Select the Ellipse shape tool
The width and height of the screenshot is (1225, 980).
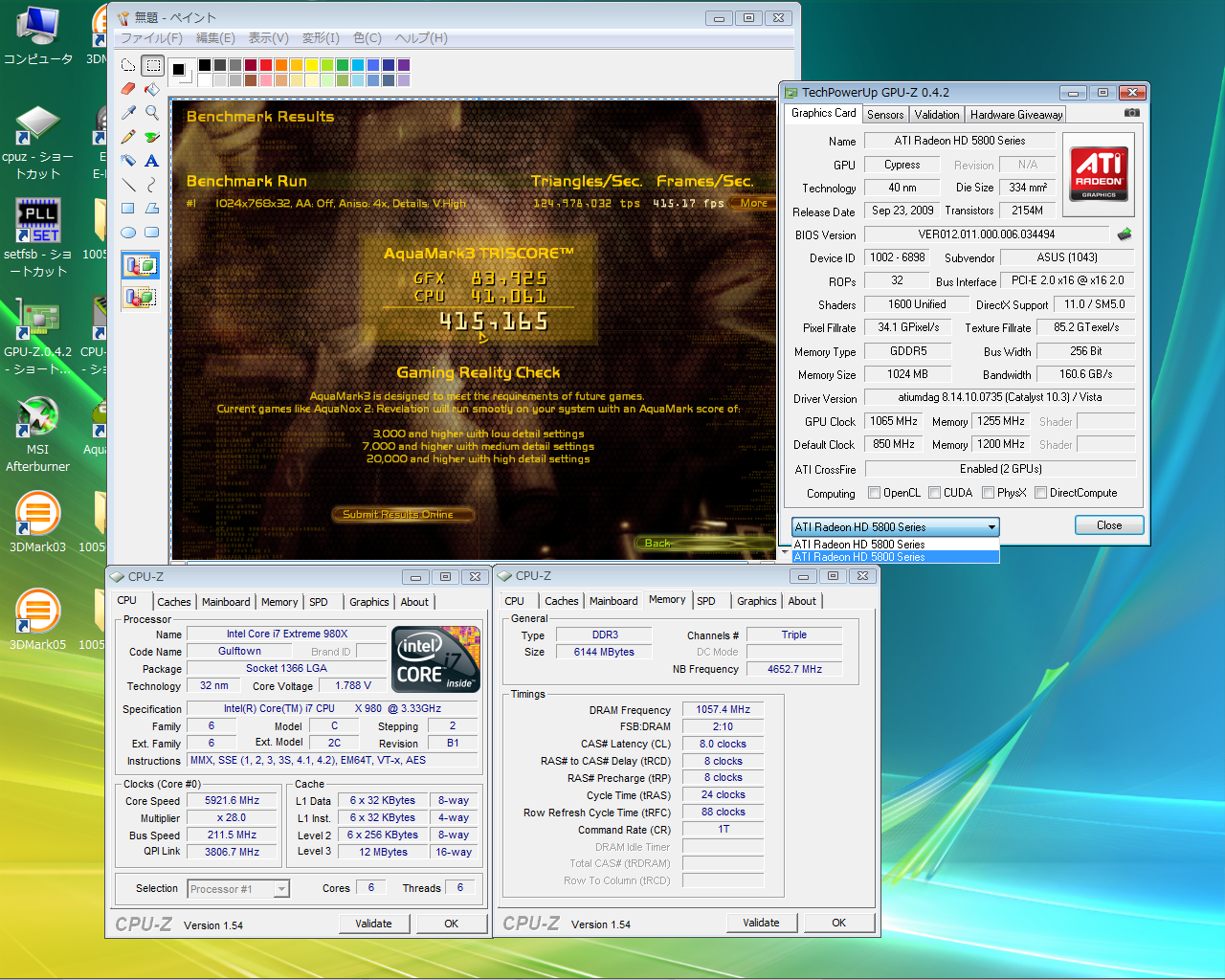pos(128,233)
